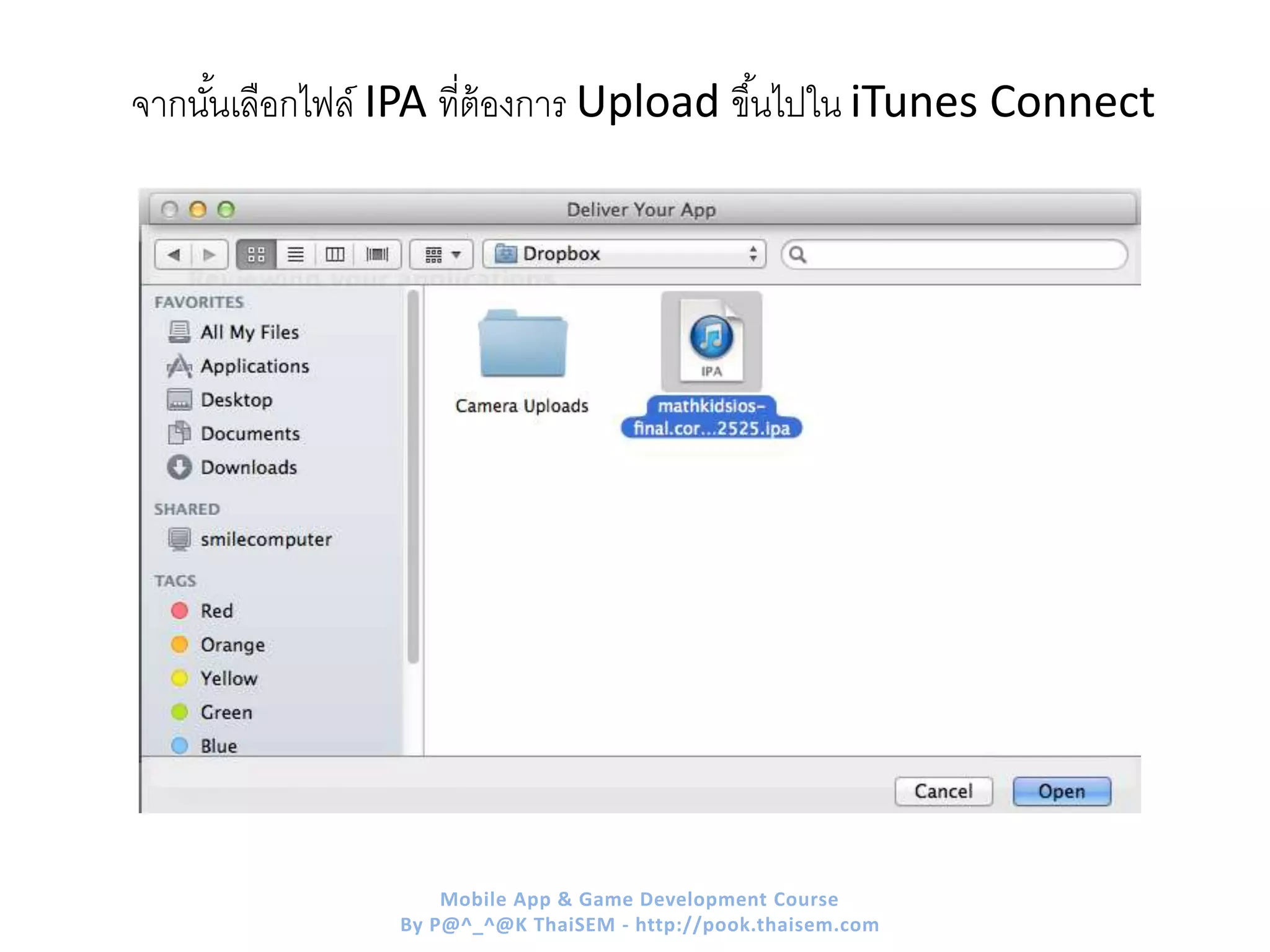Switch to Cover Flow view
Image resolution: width=1270 pixels, height=952 pixels.
point(377,255)
